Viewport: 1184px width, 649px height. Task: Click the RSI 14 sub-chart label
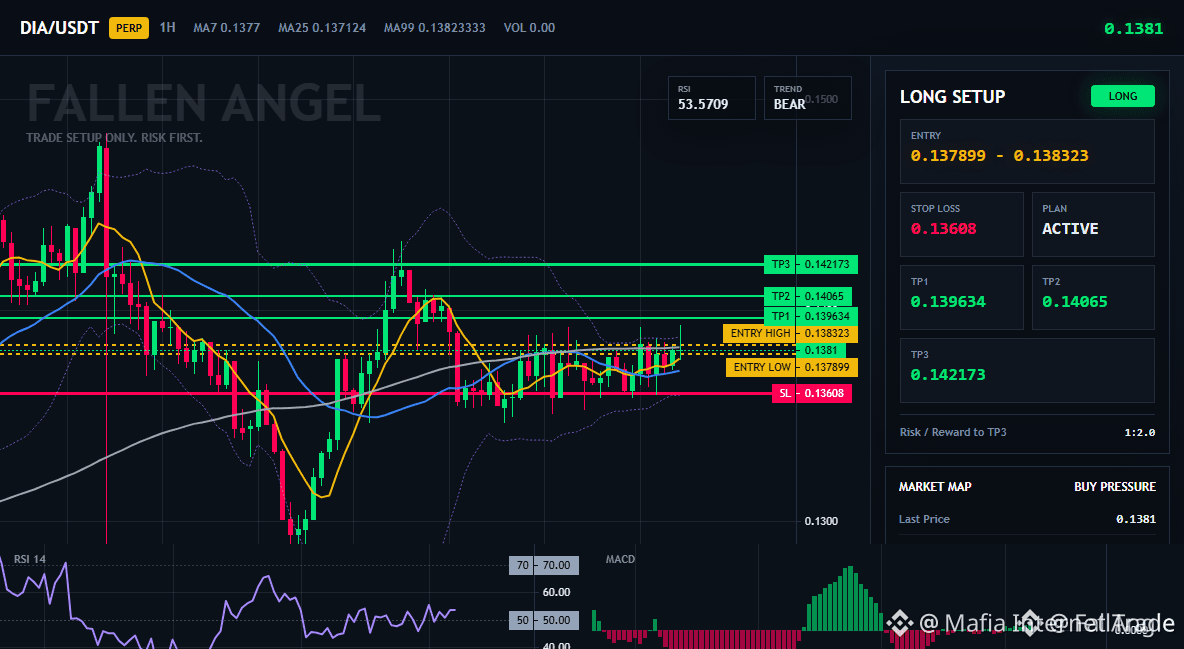tap(29, 559)
